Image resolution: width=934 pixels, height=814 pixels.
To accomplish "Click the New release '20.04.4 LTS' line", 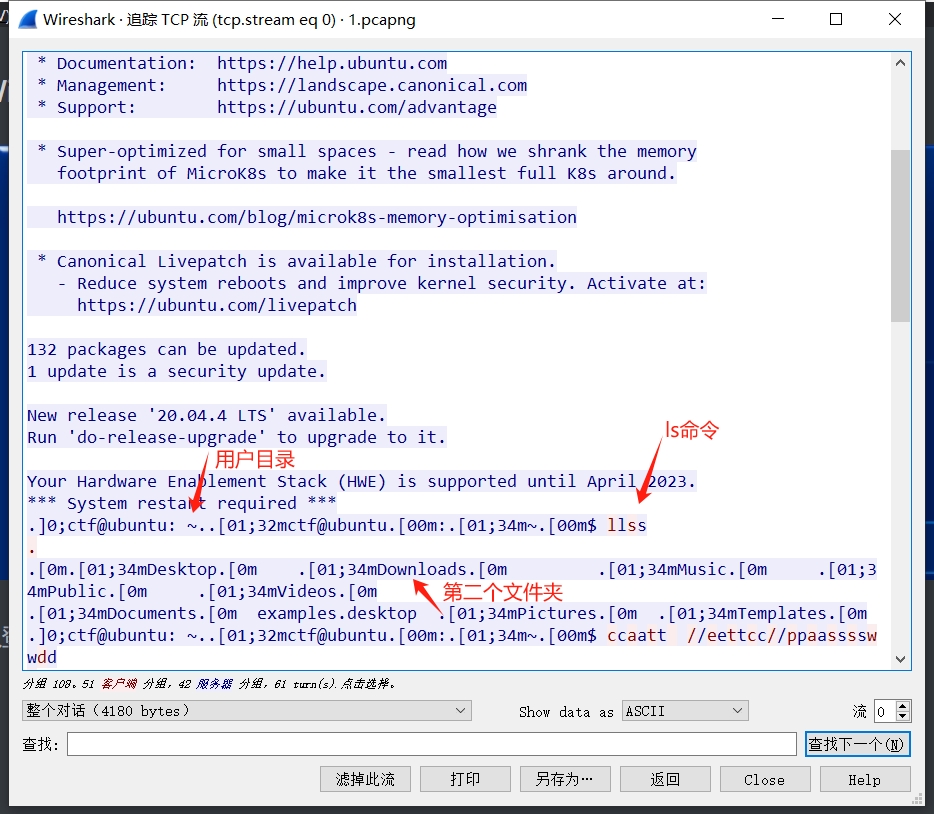I will [x=207, y=416].
